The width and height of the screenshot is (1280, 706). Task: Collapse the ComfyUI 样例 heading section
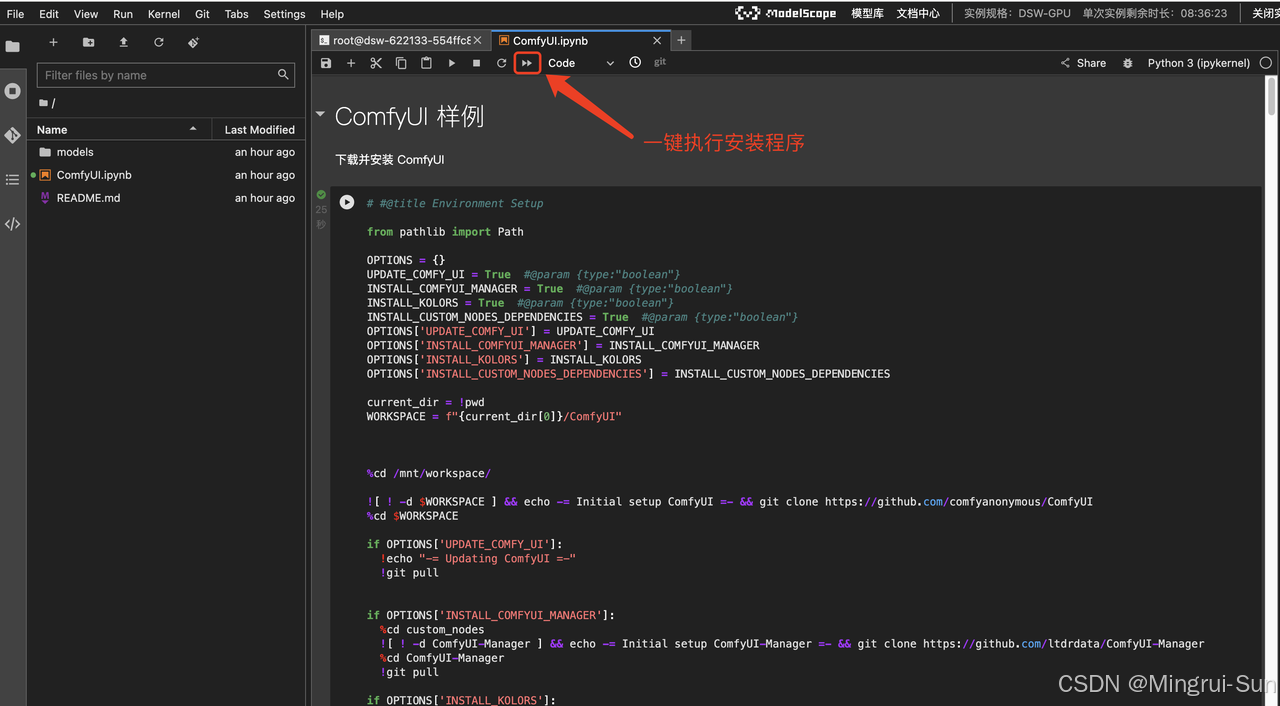point(320,115)
